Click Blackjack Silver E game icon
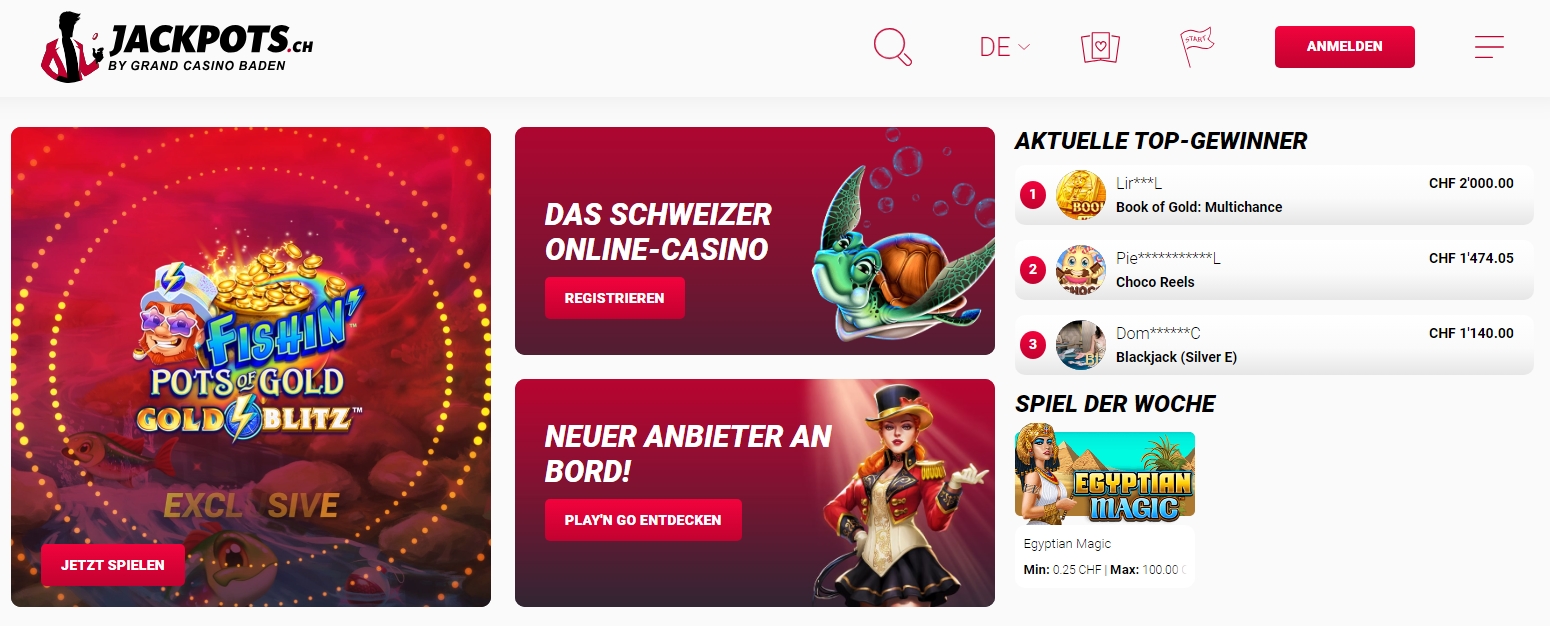The image size is (1550, 626). [x=1081, y=345]
